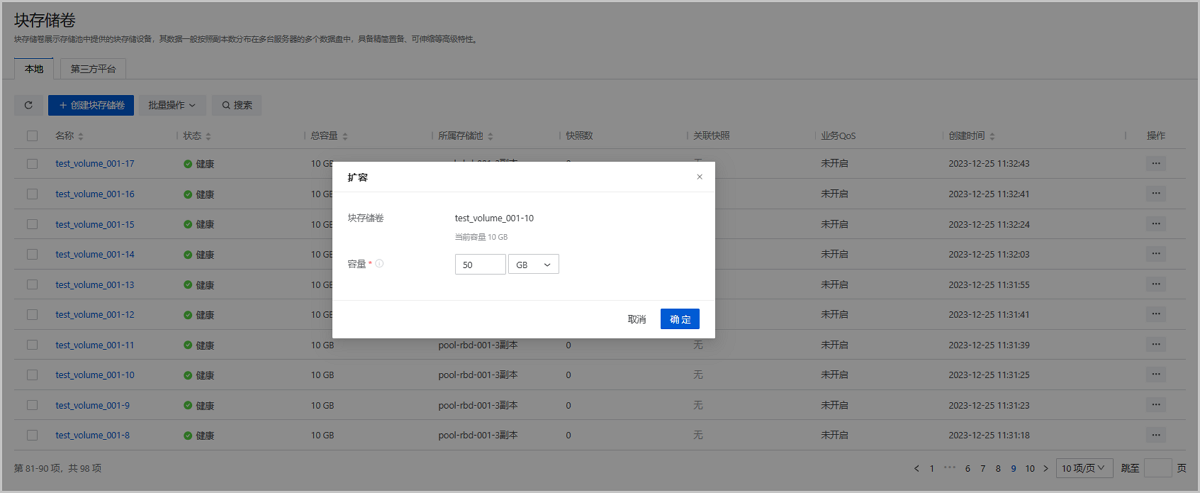Click the refresh icon button
The width and height of the screenshot is (1200, 493).
[28, 105]
